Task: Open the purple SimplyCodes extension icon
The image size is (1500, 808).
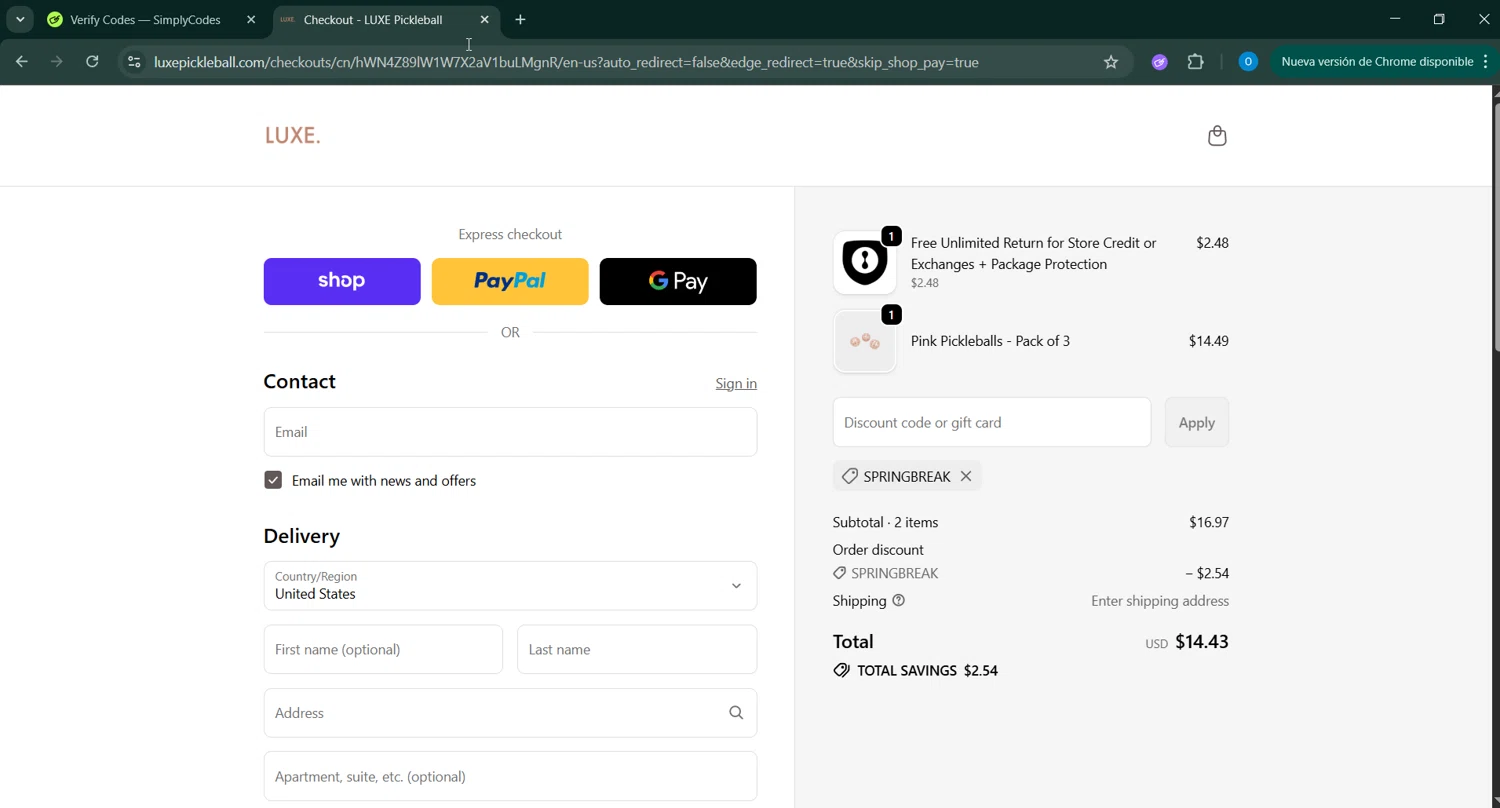Action: tap(1160, 62)
